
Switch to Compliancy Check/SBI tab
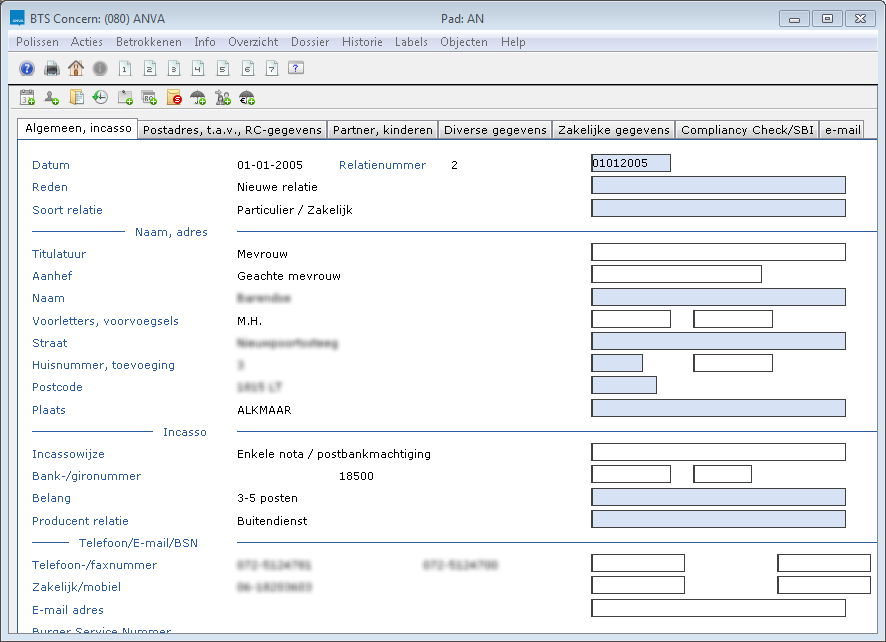pyautogui.click(x=747, y=130)
